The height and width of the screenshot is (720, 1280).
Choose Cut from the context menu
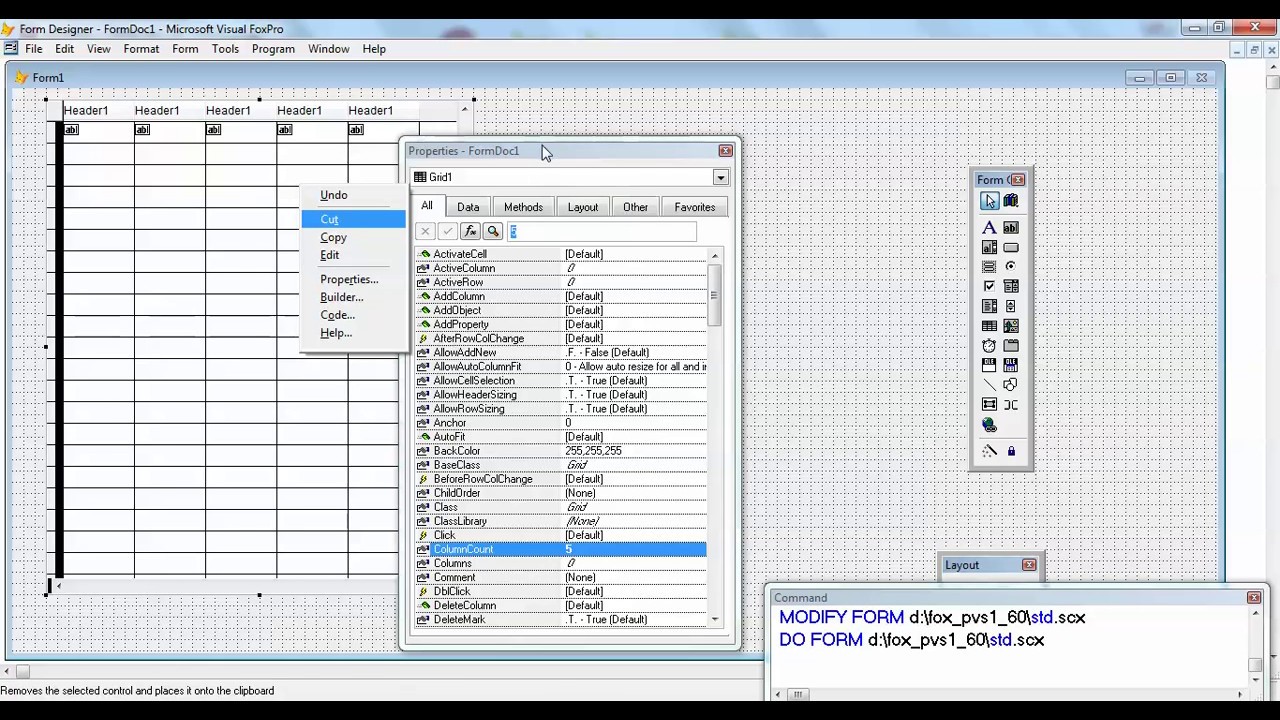tap(354, 219)
